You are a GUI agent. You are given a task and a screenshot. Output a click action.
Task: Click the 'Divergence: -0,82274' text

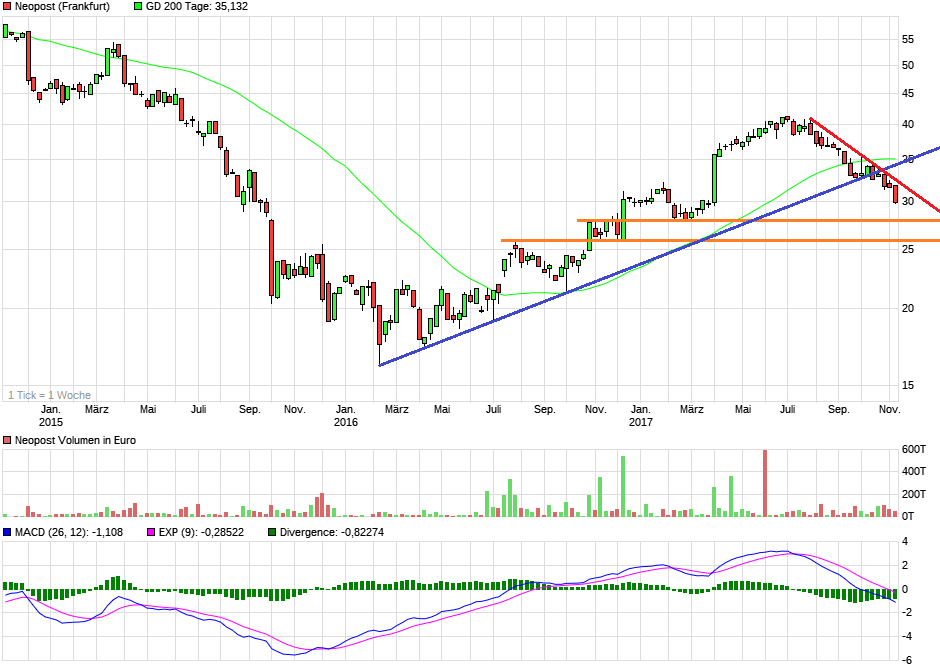(x=331, y=532)
